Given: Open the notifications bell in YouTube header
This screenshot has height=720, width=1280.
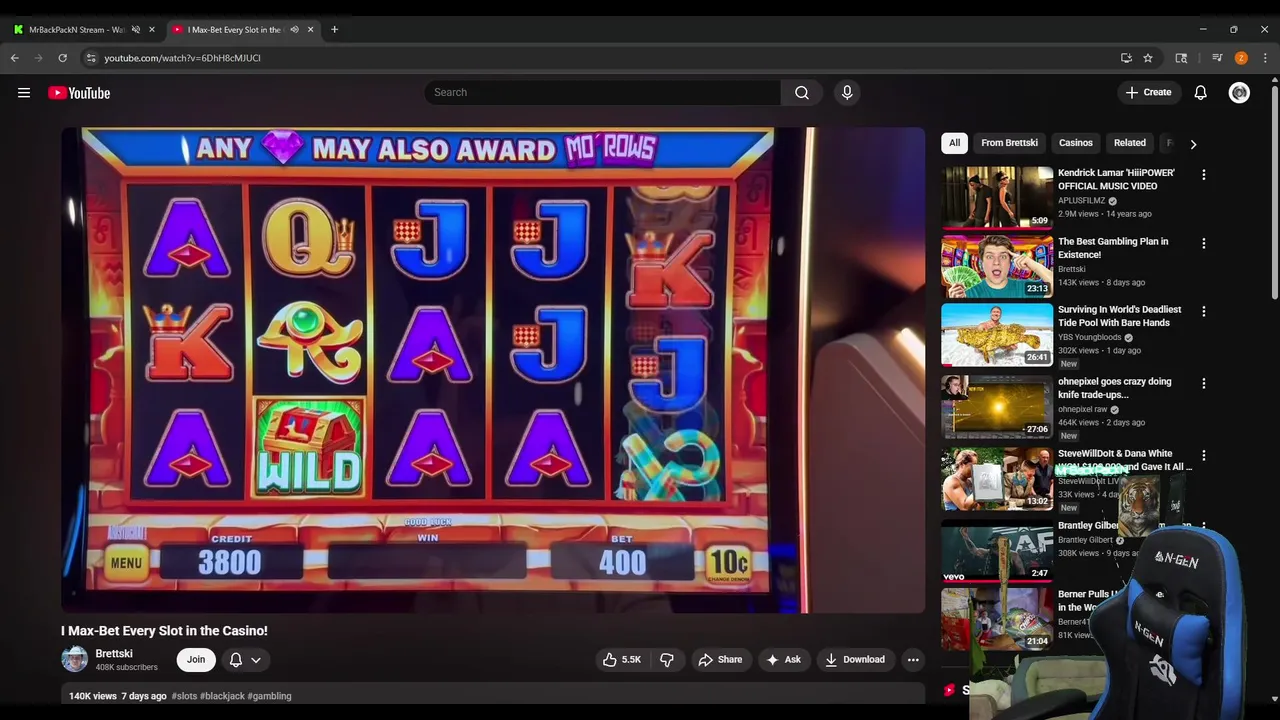Looking at the screenshot, I should pyautogui.click(x=1200, y=92).
